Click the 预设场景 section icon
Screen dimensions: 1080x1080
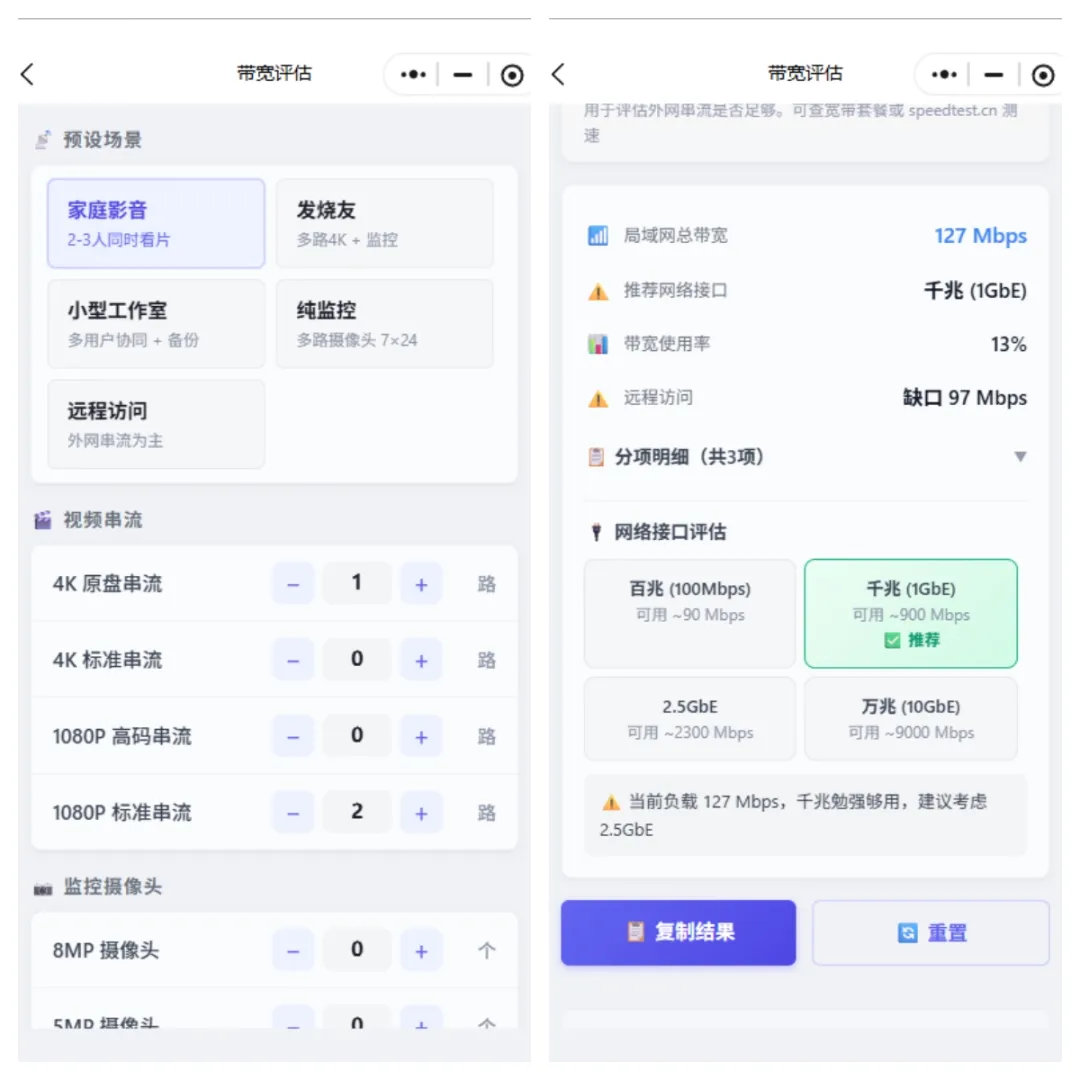coord(43,140)
